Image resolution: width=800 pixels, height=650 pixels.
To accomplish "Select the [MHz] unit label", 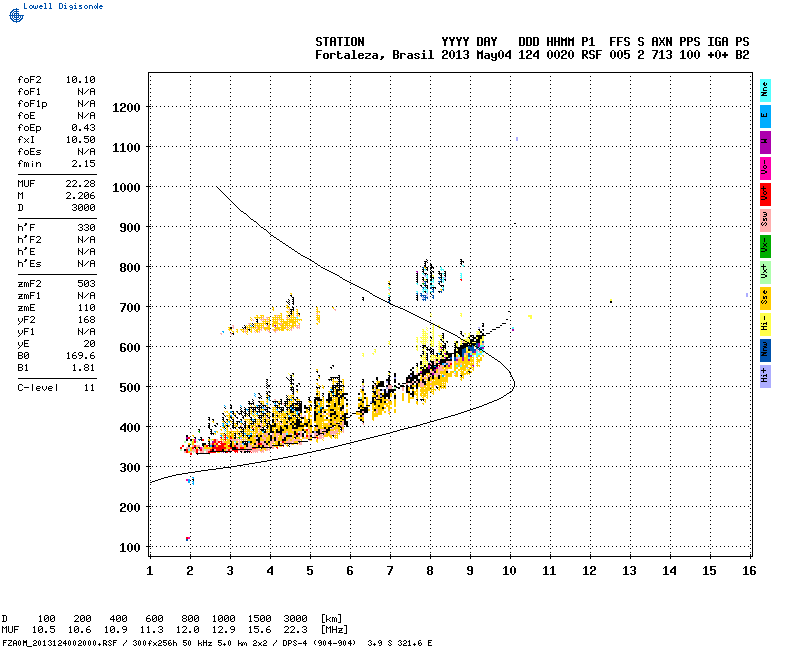I will tap(334, 630).
